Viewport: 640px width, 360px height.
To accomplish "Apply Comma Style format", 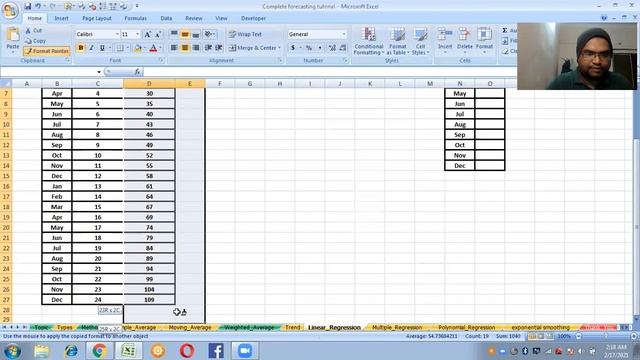I will (x=320, y=48).
